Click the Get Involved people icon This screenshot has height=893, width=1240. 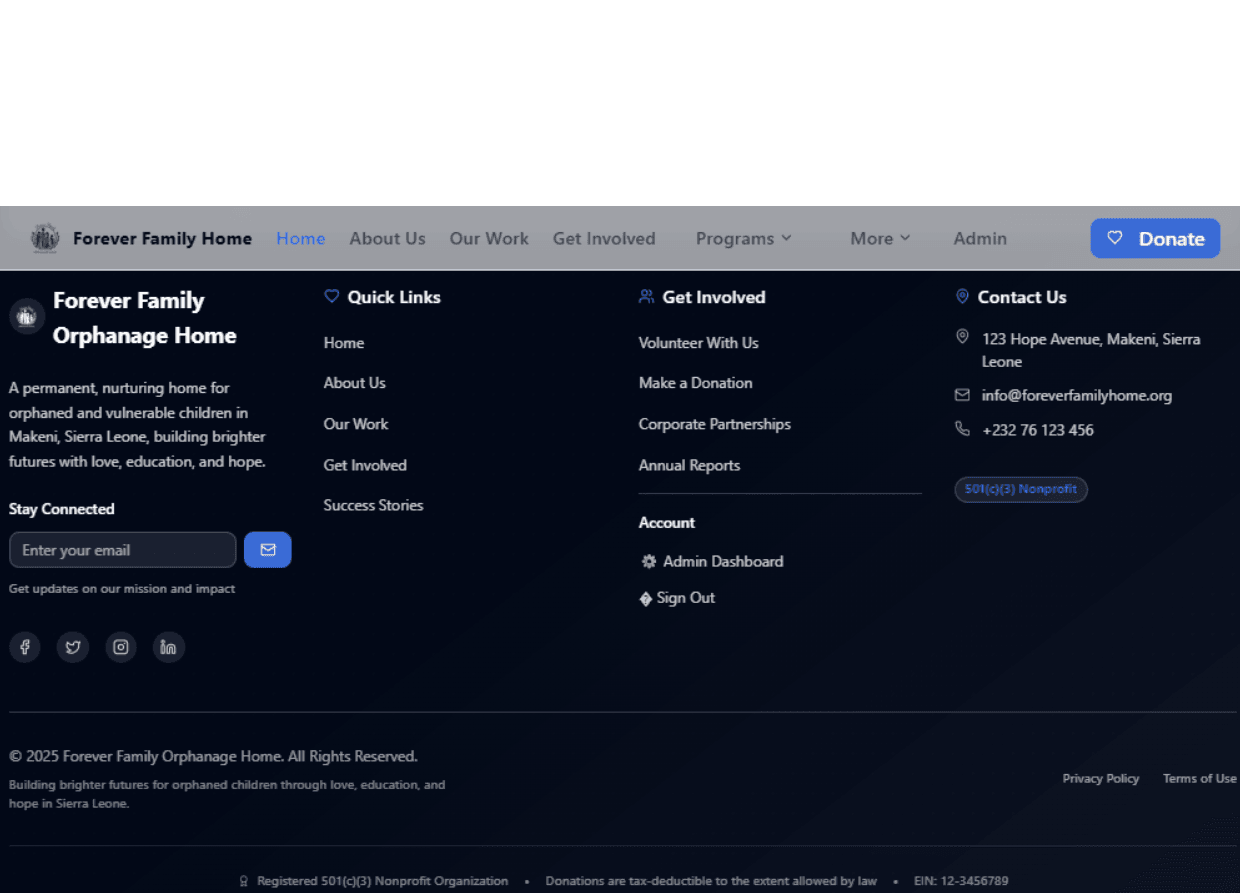pos(647,297)
